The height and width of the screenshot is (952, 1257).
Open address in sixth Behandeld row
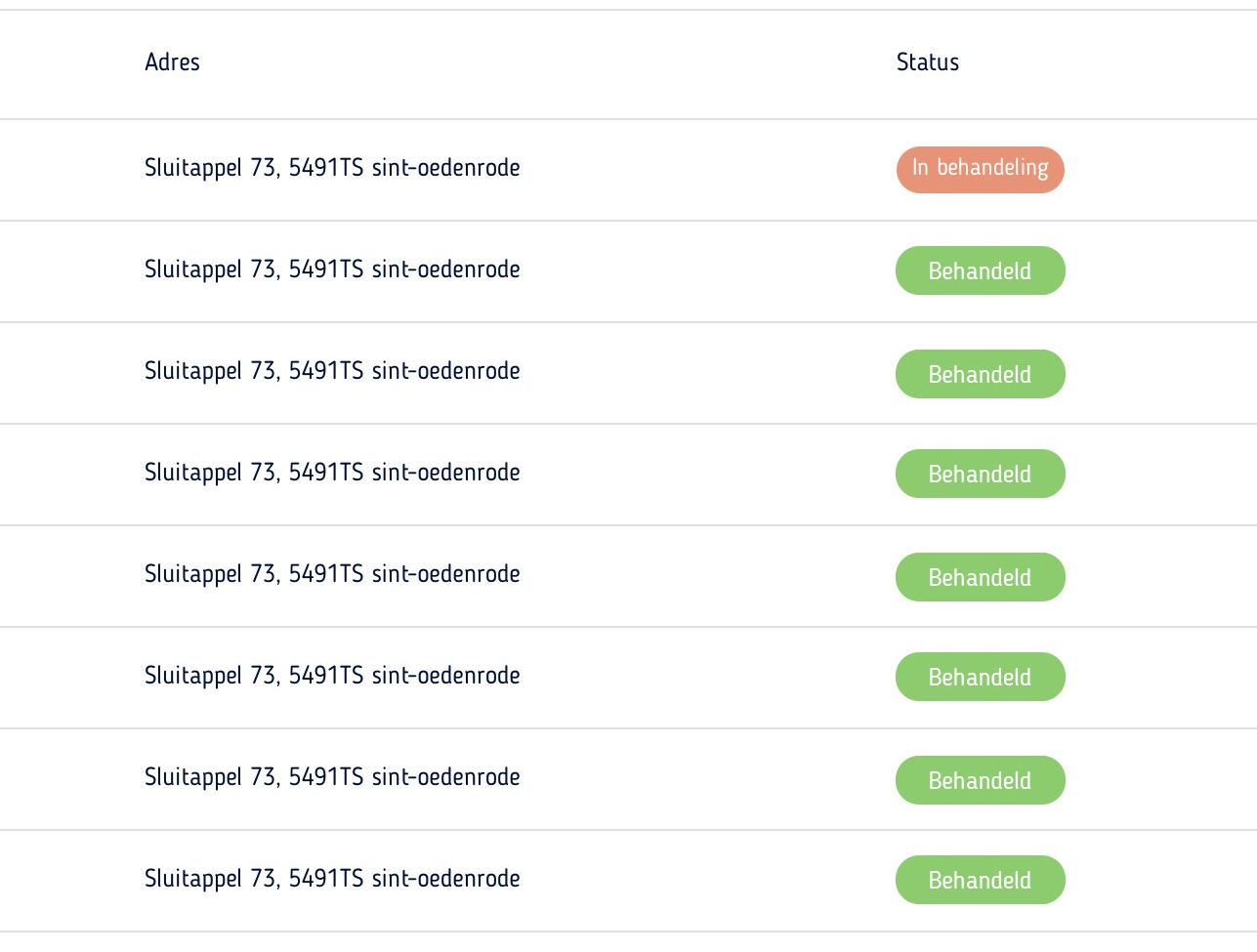pos(332,777)
